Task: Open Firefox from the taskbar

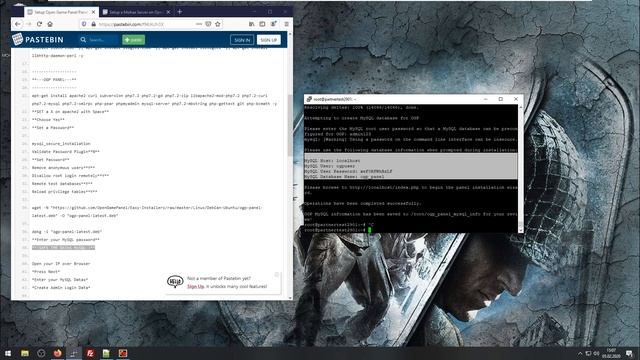Action: [x=58, y=353]
